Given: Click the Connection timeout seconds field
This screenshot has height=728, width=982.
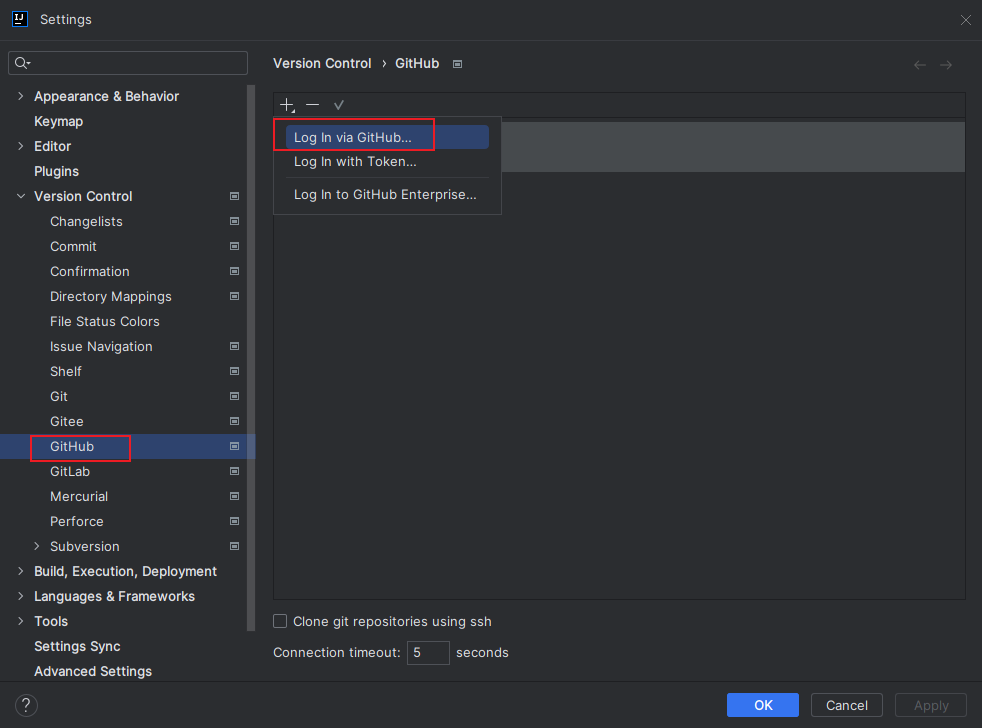Looking at the screenshot, I should click(x=428, y=653).
